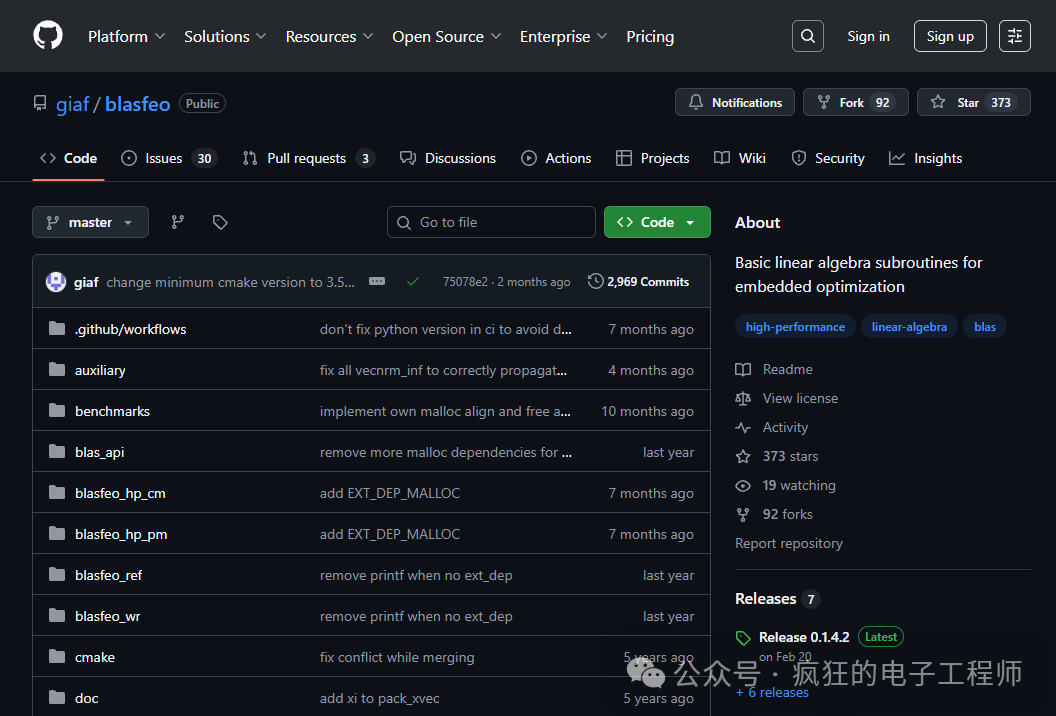1056x716 pixels.
Task: Open the 2,969 Commits history
Action: [x=638, y=282]
